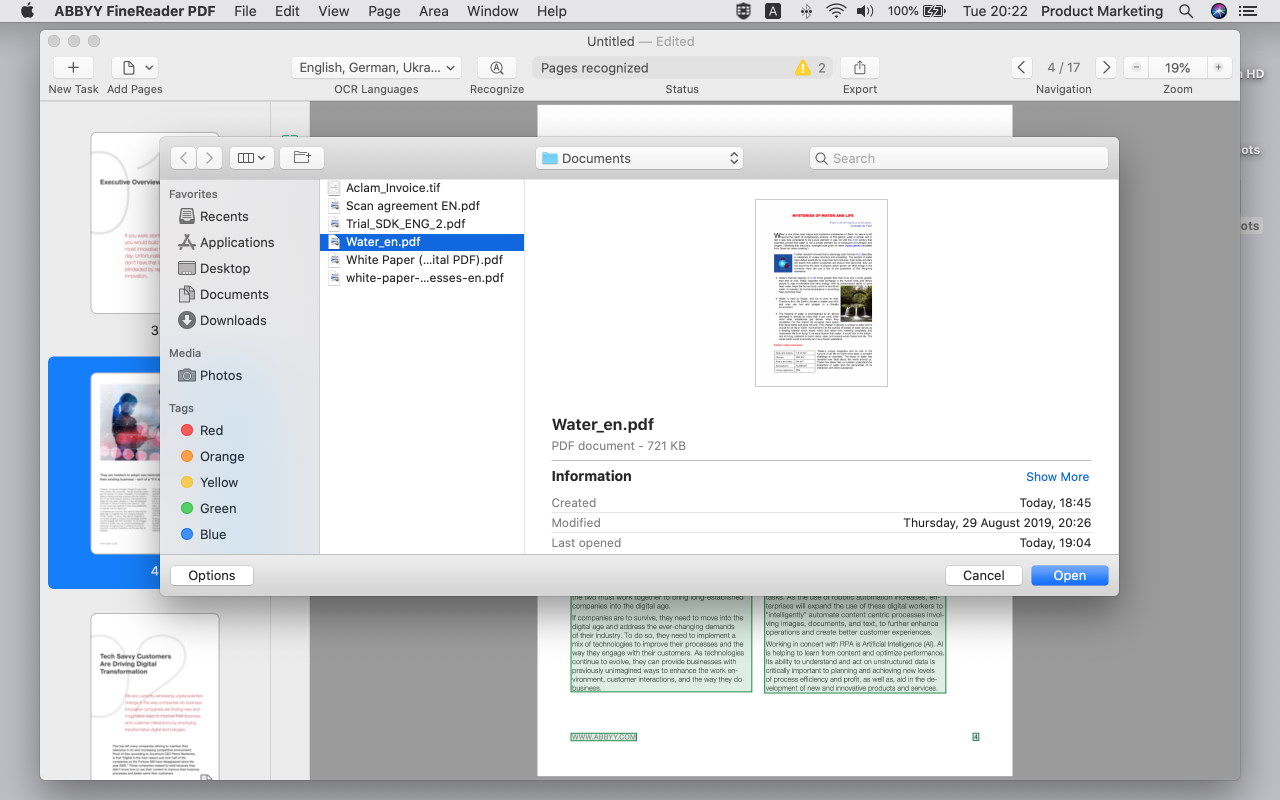Click the 4 / 17 page number field
The width and height of the screenshot is (1280, 800).
(1063, 67)
